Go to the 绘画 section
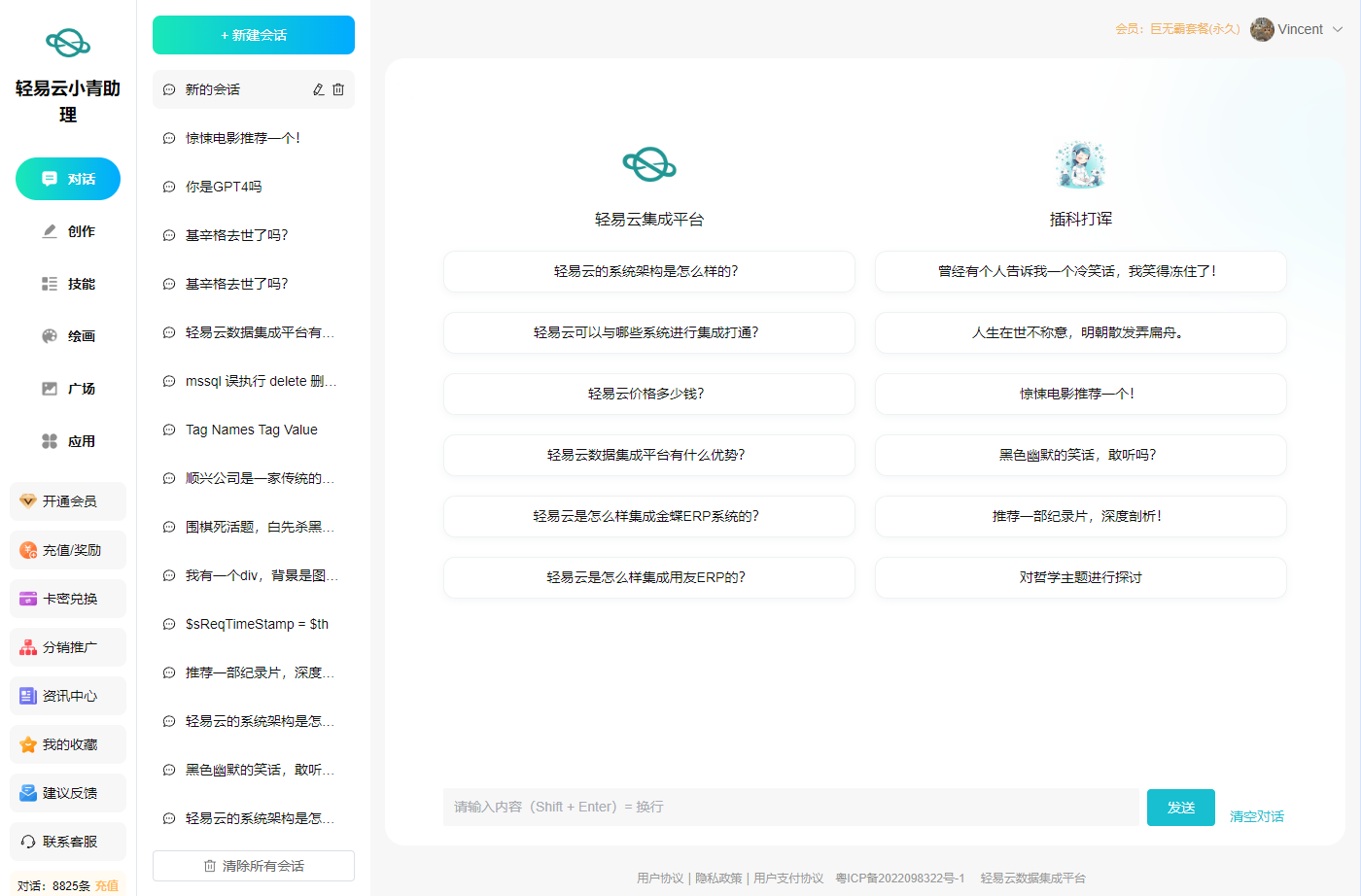Image resolution: width=1361 pixels, height=896 pixels. (x=68, y=336)
